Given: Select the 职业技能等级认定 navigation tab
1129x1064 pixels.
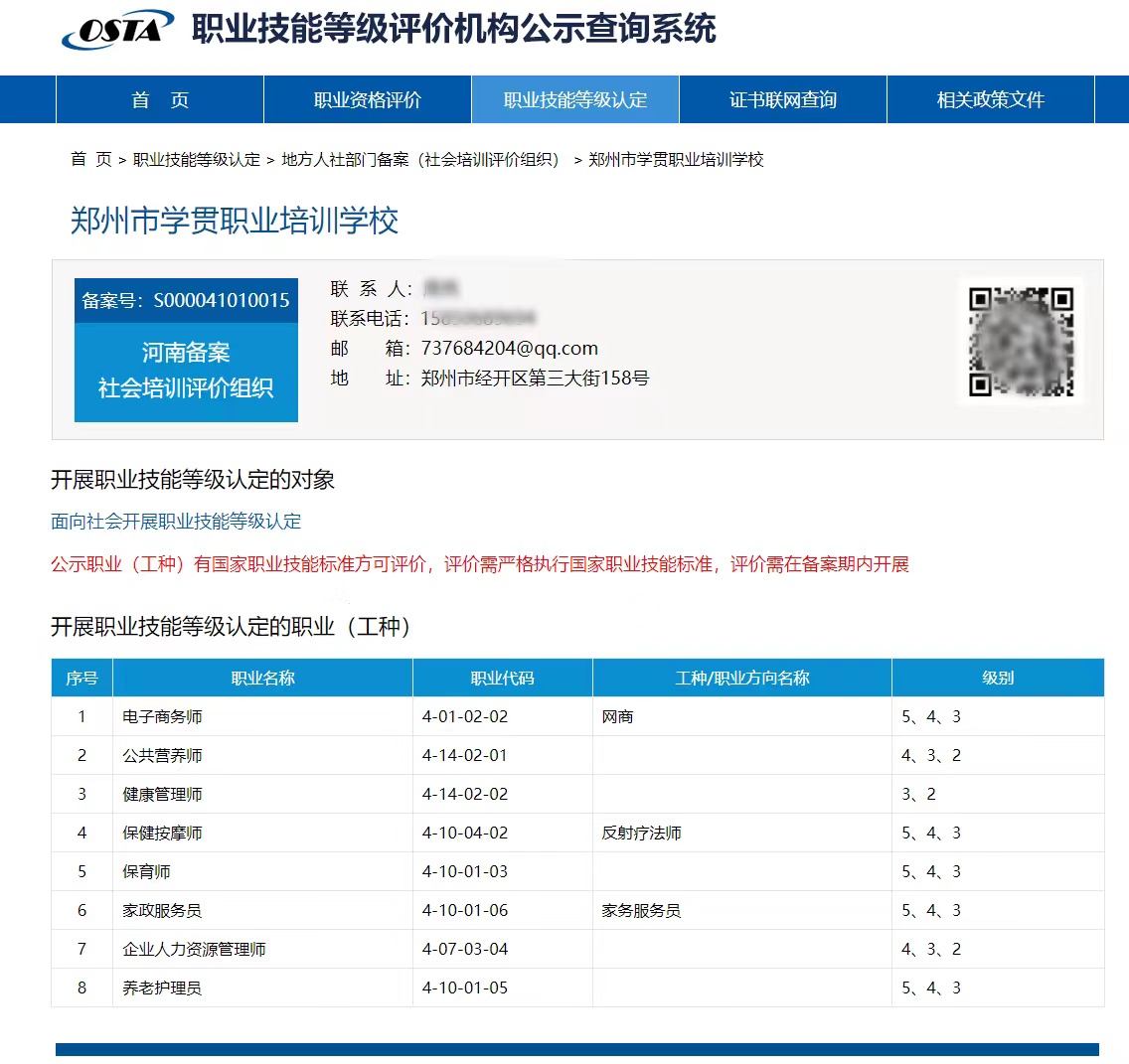Looking at the screenshot, I should pyautogui.click(x=574, y=99).
